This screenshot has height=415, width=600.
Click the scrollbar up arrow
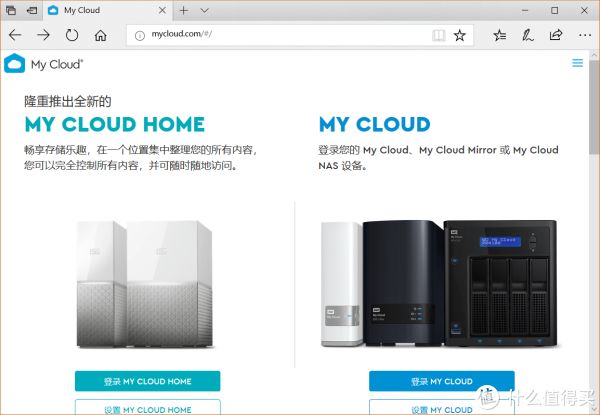click(x=594, y=55)
